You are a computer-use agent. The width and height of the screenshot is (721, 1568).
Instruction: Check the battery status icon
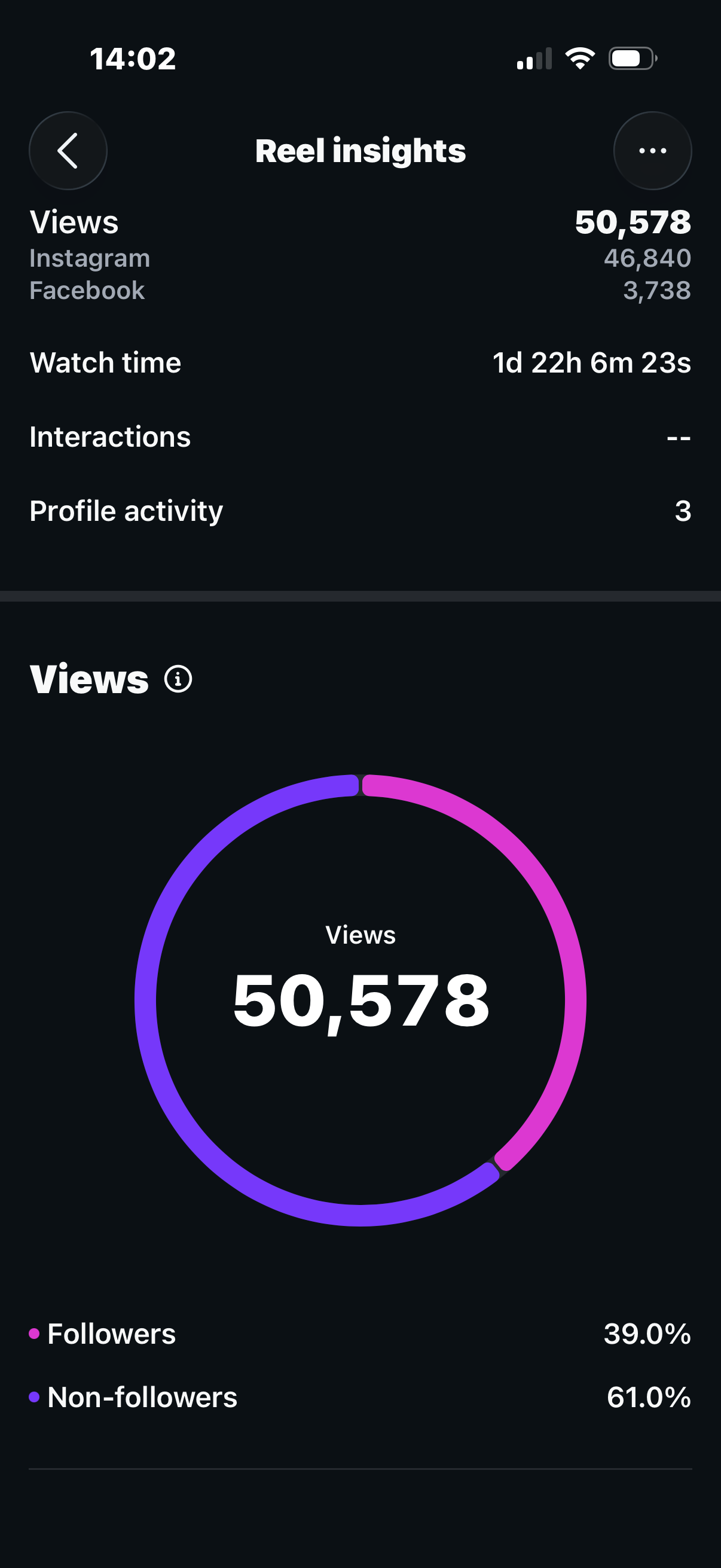point(633,59)
